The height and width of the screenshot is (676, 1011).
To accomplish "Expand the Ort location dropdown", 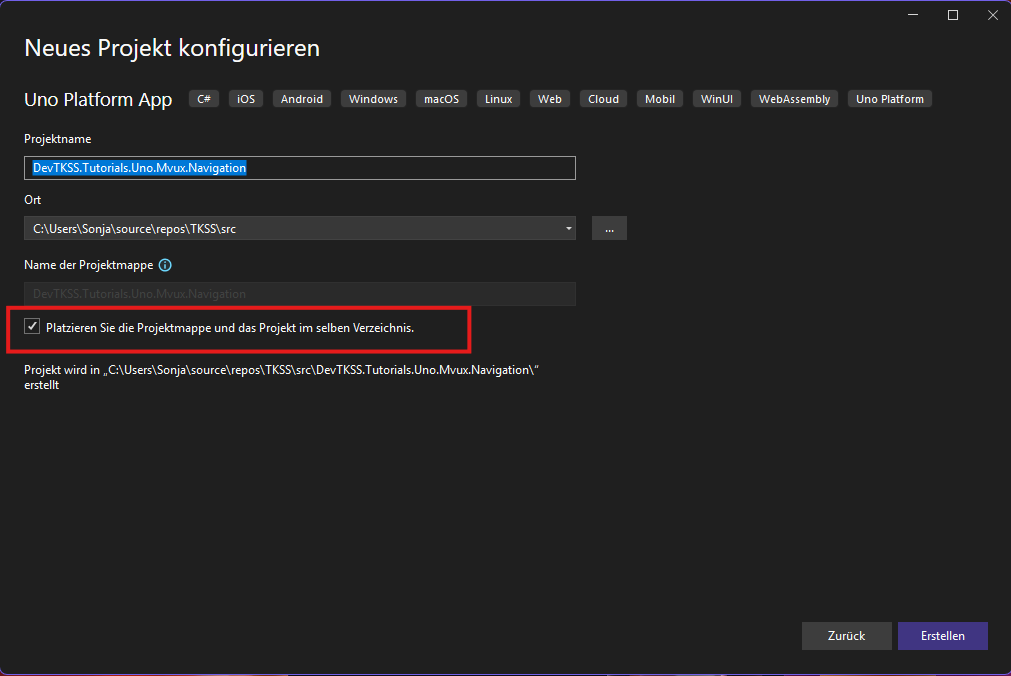I will pyautogui.click(x=569, y=229).
